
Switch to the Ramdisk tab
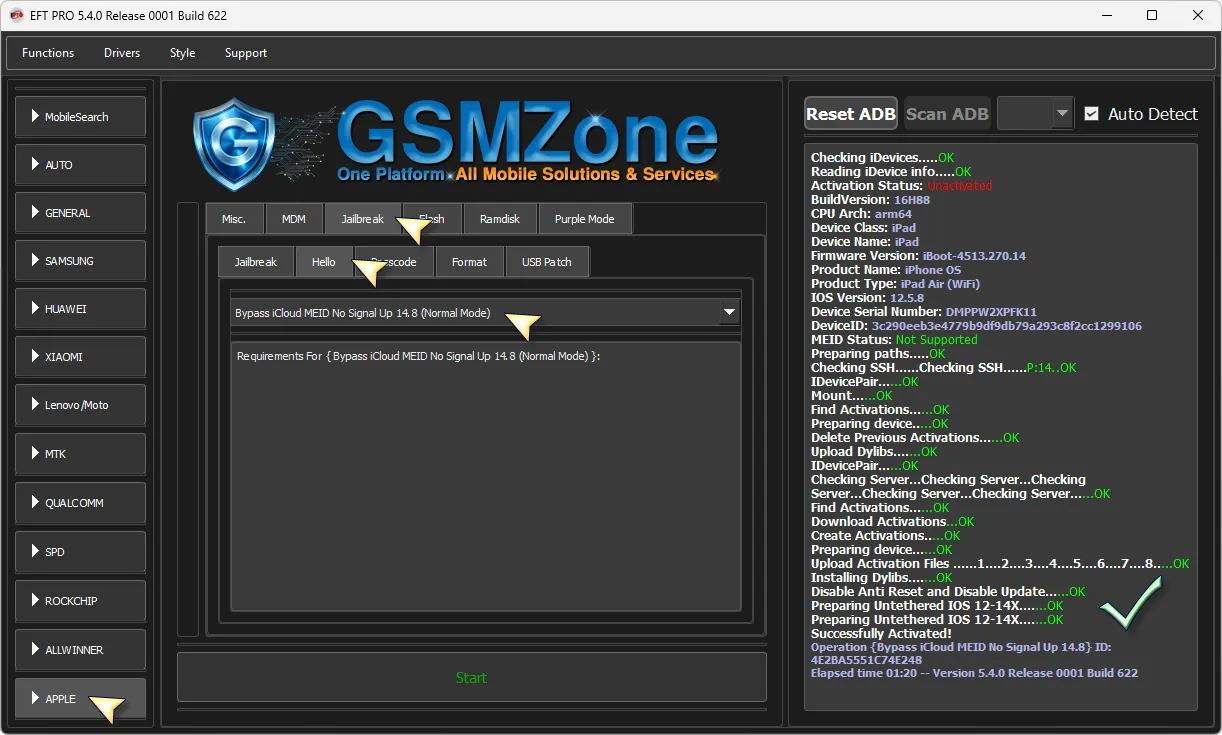click(x=499, y=219)
